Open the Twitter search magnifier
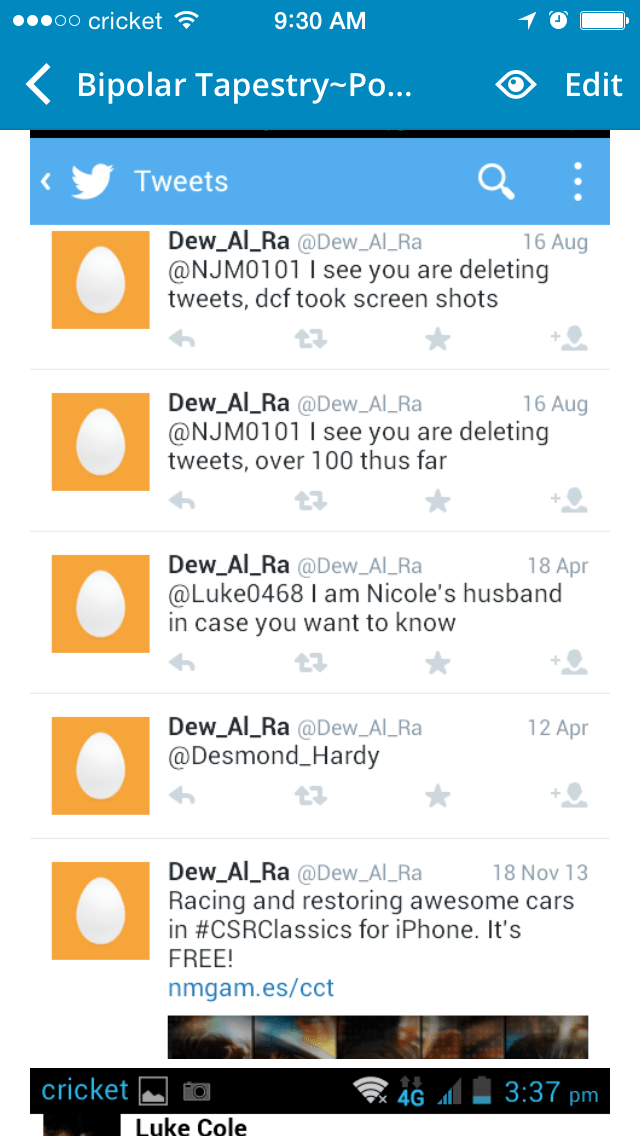The width and height of the screenshot is (640, 1136). click(x=496, y=181)
